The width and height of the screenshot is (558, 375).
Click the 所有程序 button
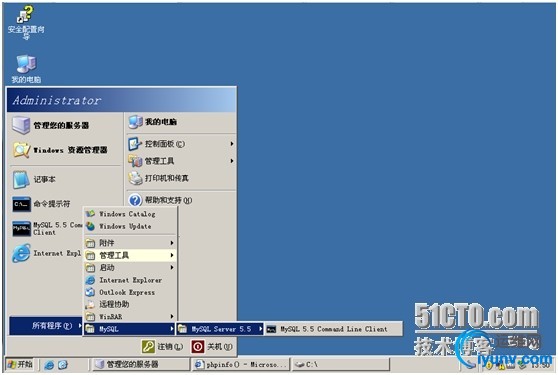pyautogui.click(x=46, y=326)
